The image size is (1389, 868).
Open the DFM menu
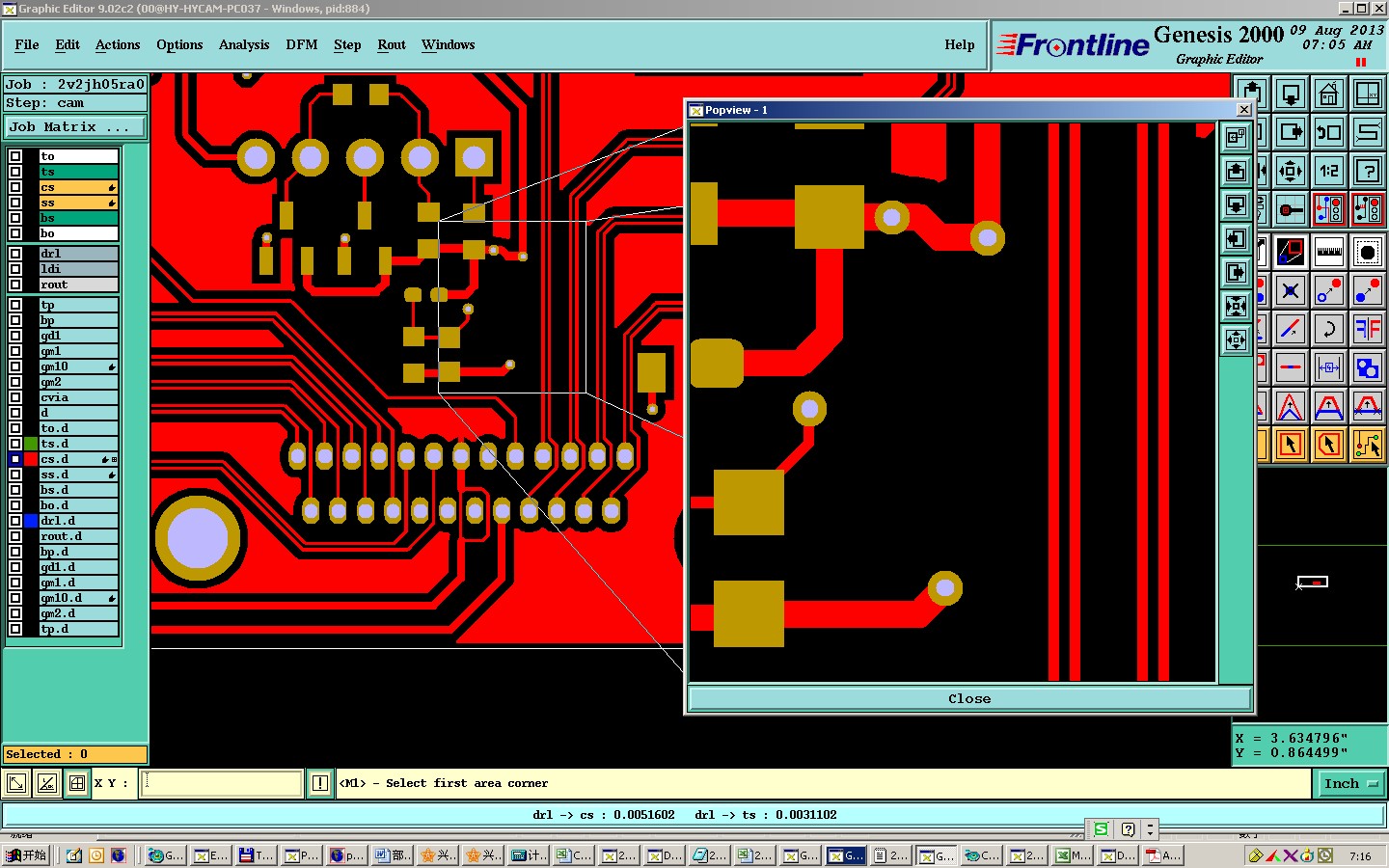pos(302,45)
